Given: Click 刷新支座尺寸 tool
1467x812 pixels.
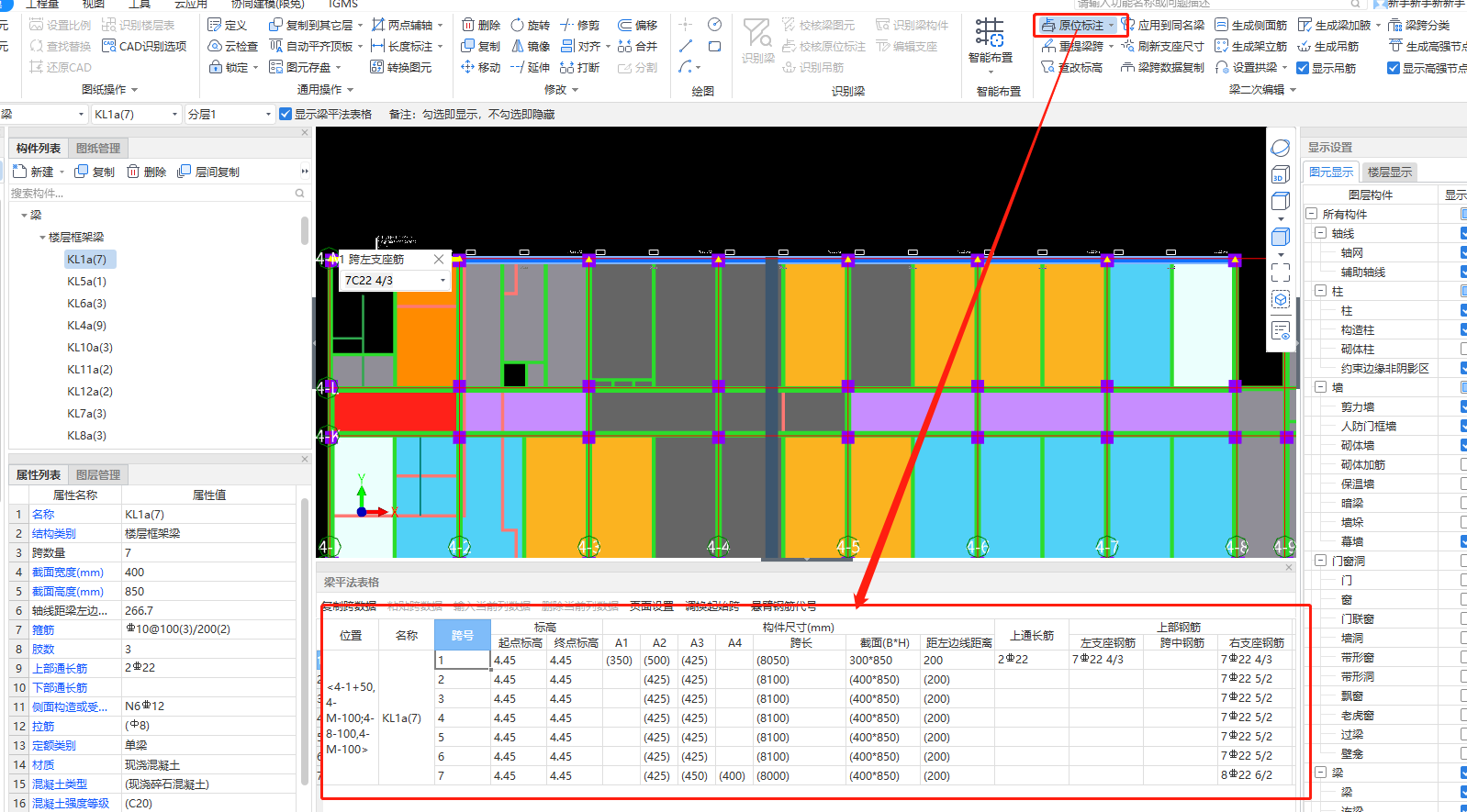Looking at the screenshot, I should click(1163, 46).
